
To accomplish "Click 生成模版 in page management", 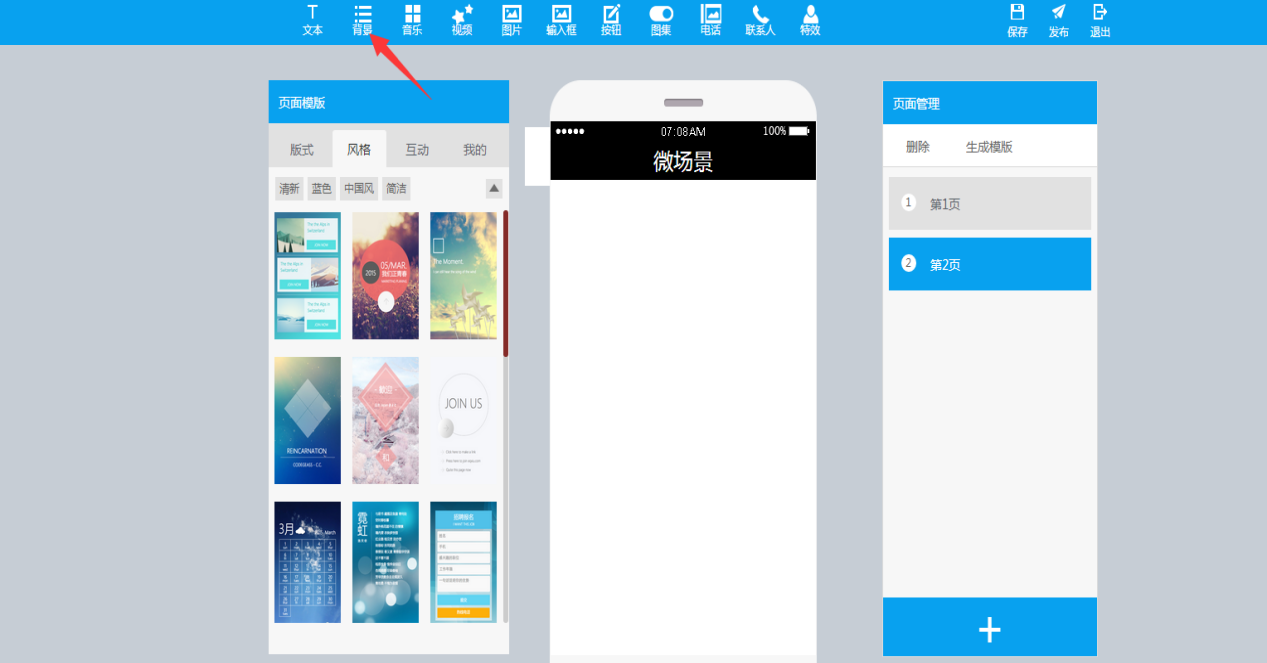I will [989, 147].
